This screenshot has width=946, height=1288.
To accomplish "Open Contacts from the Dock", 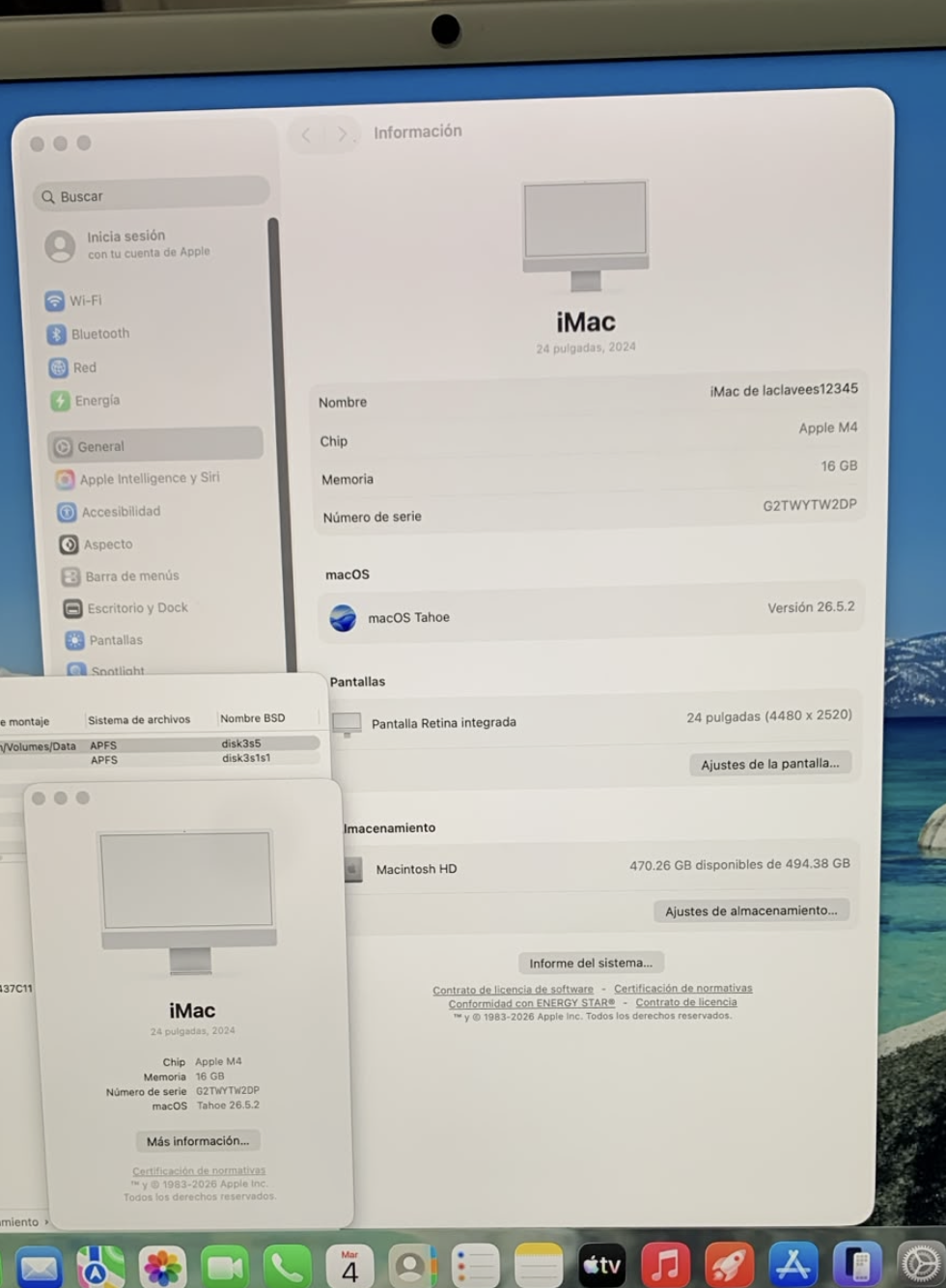I will 412,1265.
